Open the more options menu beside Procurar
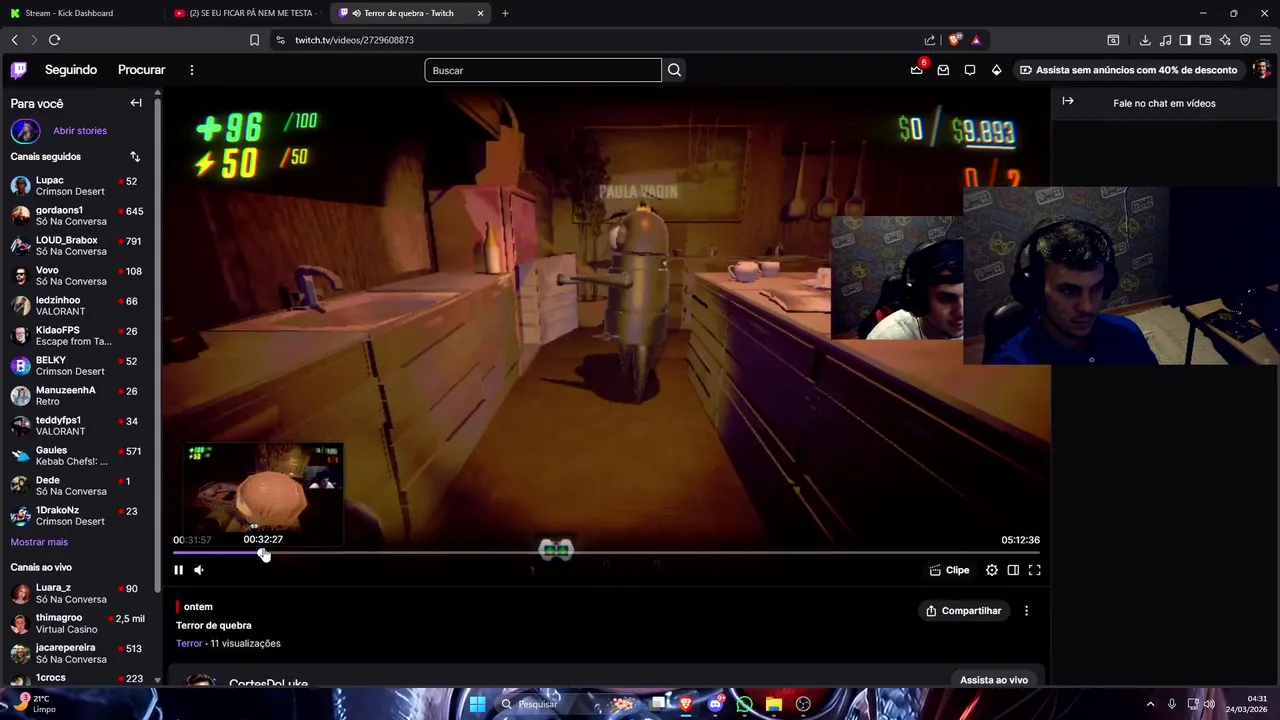 pos(192,70)
